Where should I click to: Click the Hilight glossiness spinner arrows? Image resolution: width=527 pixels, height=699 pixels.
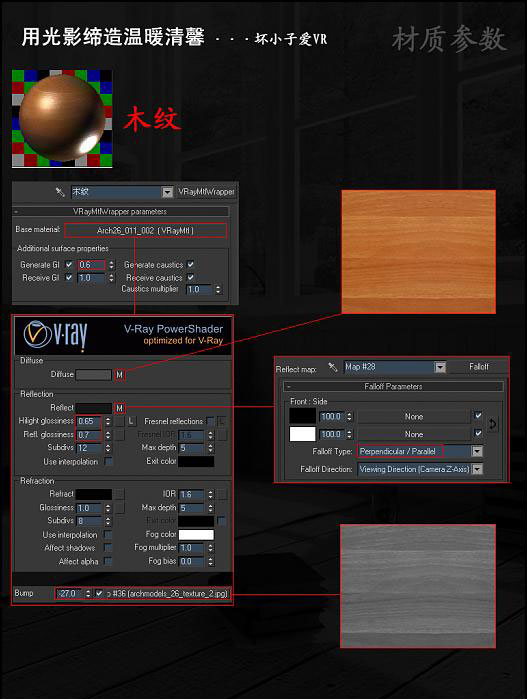click(108, 421)
